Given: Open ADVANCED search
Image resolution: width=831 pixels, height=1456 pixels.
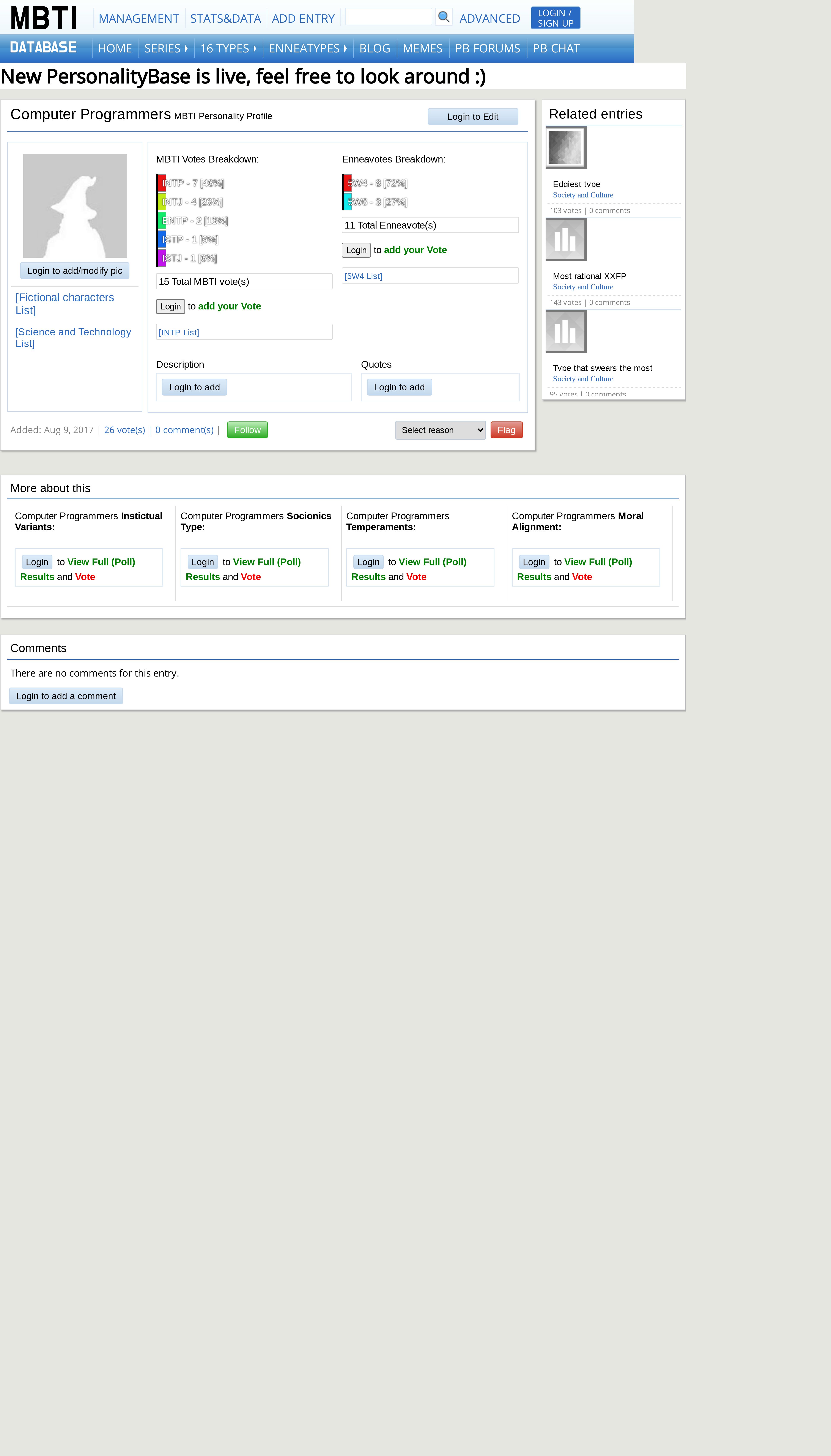Looking at the screenshot, I should click(490, 18).
